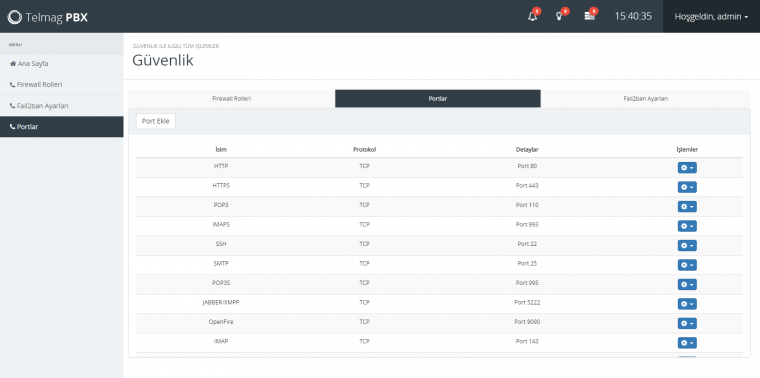Select the HTTP name cell

(221, 166)
